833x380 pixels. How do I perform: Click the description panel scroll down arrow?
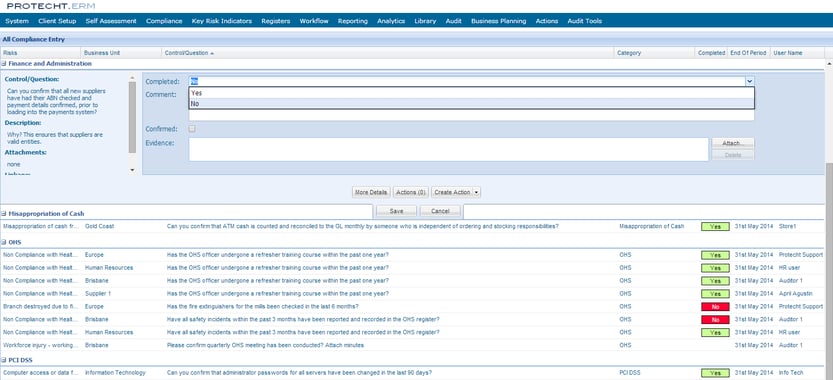pyautogui.click(x=132, y=170)
